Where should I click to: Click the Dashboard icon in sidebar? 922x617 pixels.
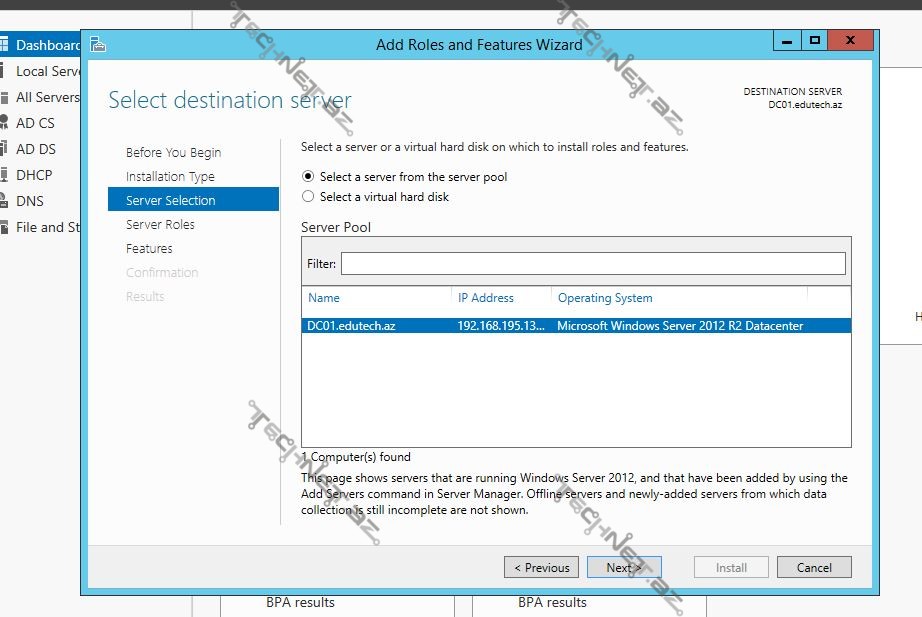click(x=4, y=45)
